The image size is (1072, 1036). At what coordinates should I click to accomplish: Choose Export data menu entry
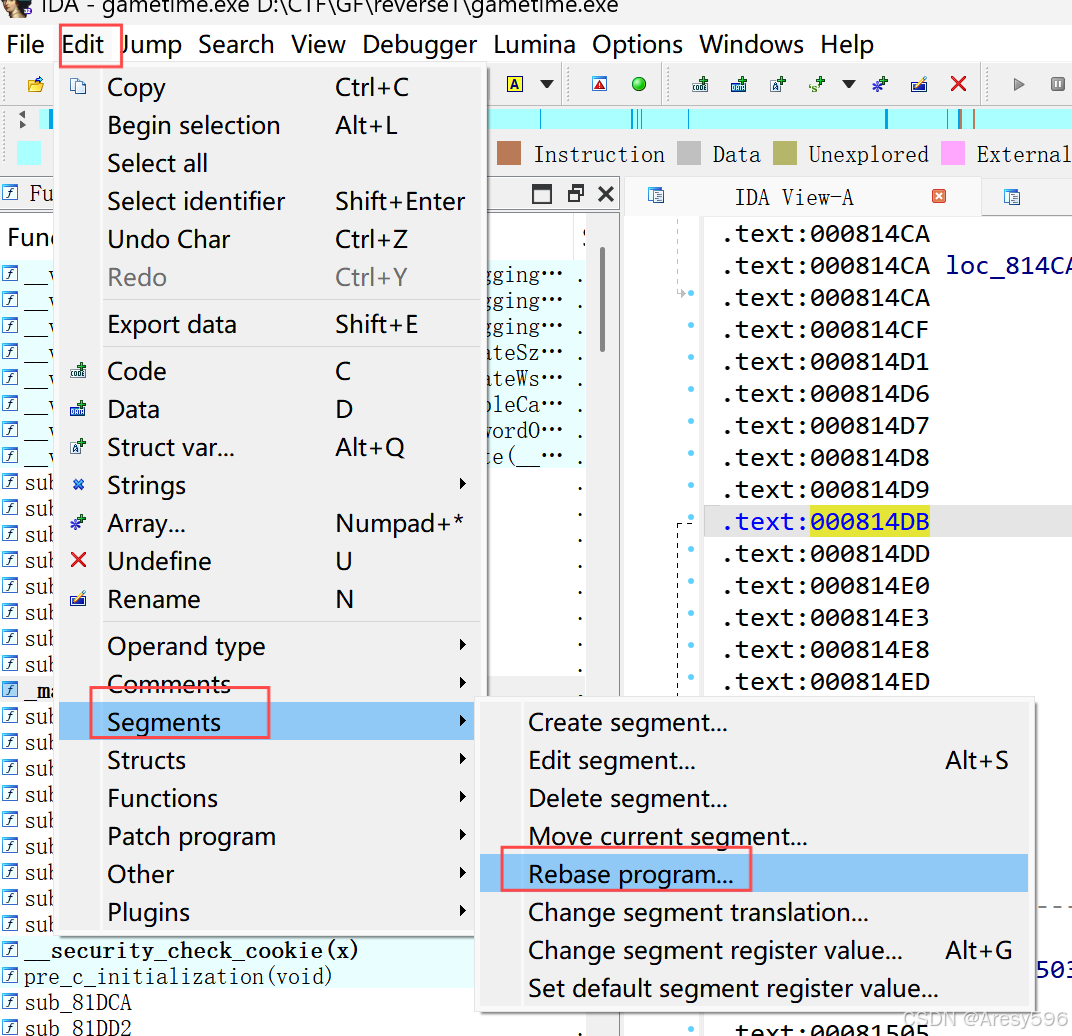point(267,324)
